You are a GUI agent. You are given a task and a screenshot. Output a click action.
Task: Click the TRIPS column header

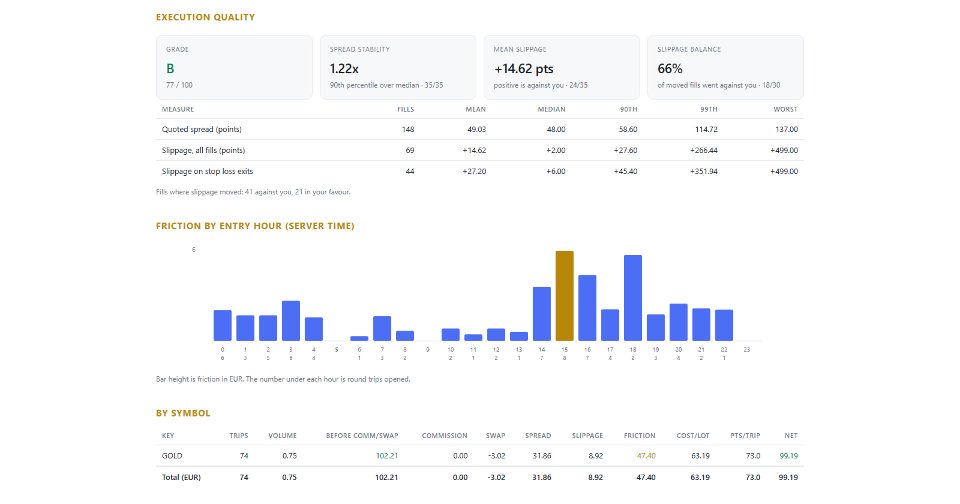click(239, 436)
